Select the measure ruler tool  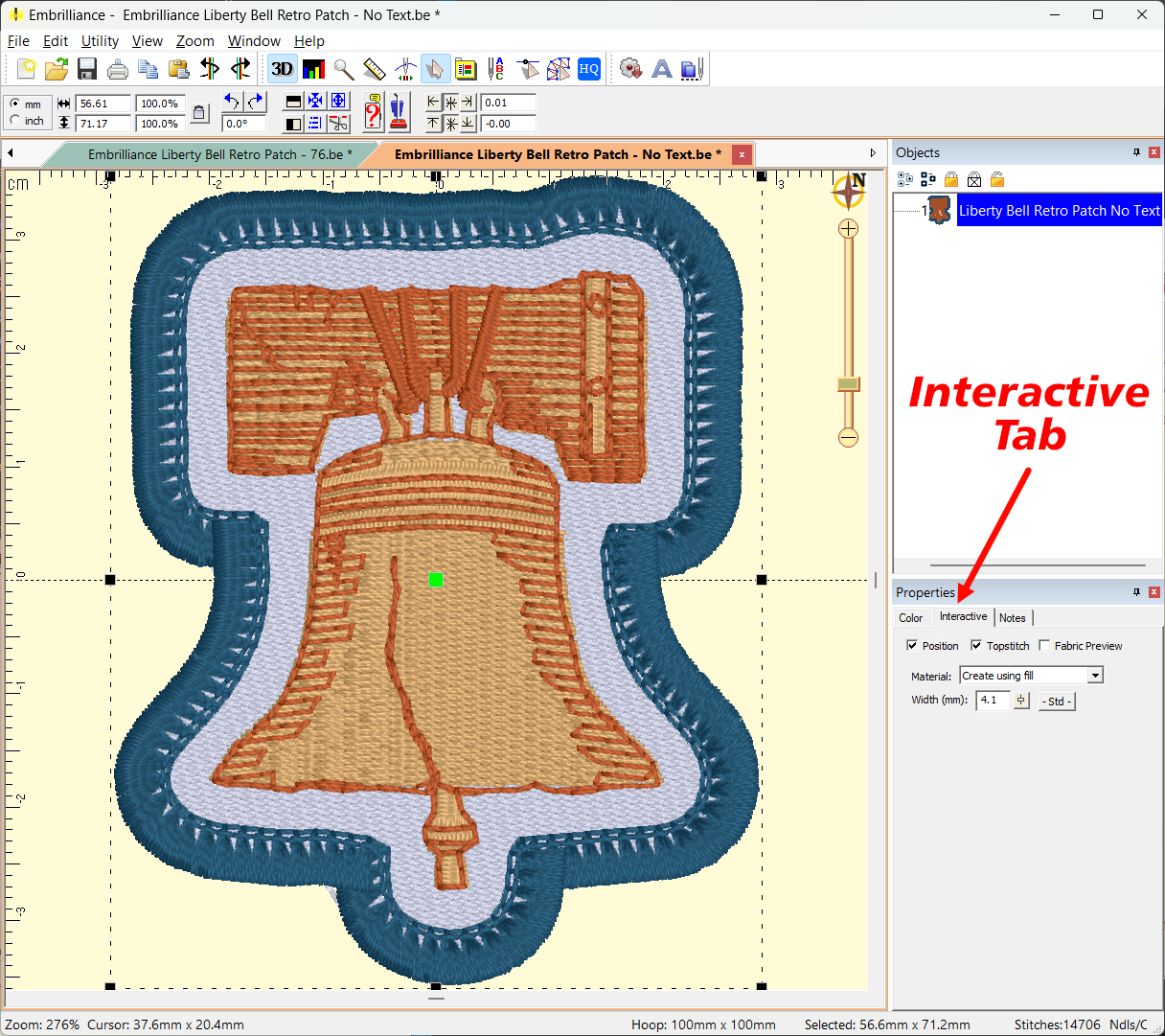(x=375, y=69)
